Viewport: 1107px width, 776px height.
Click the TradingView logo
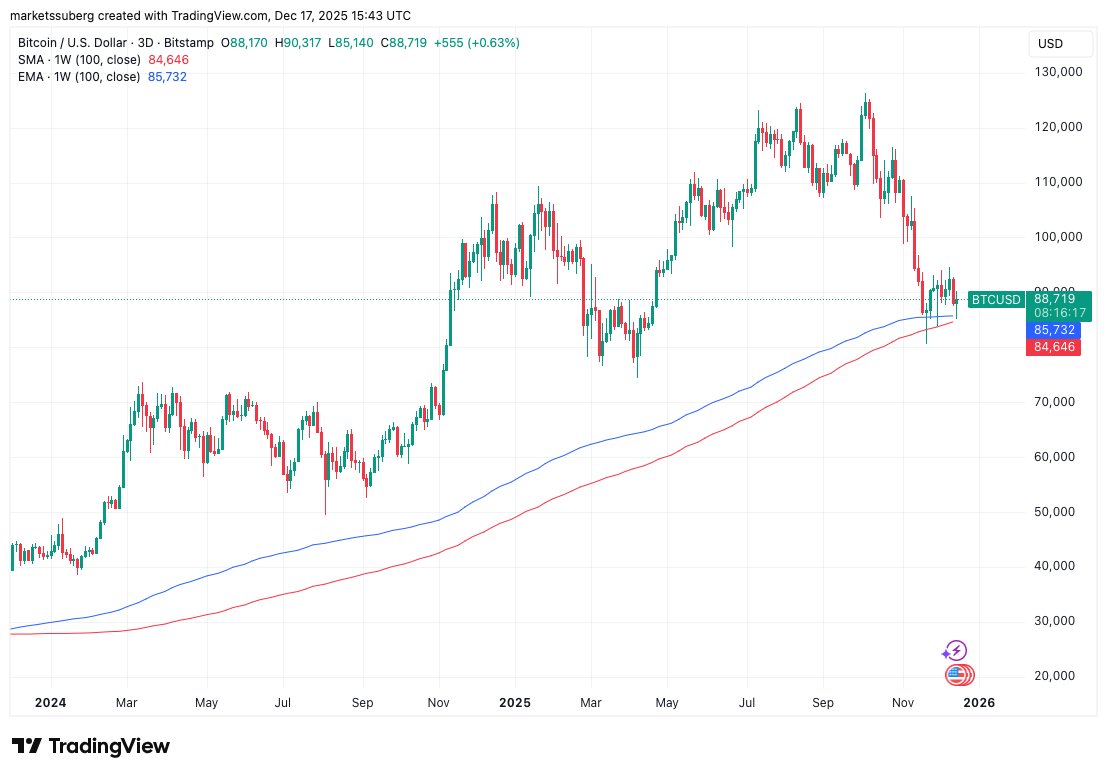(90, 747)
